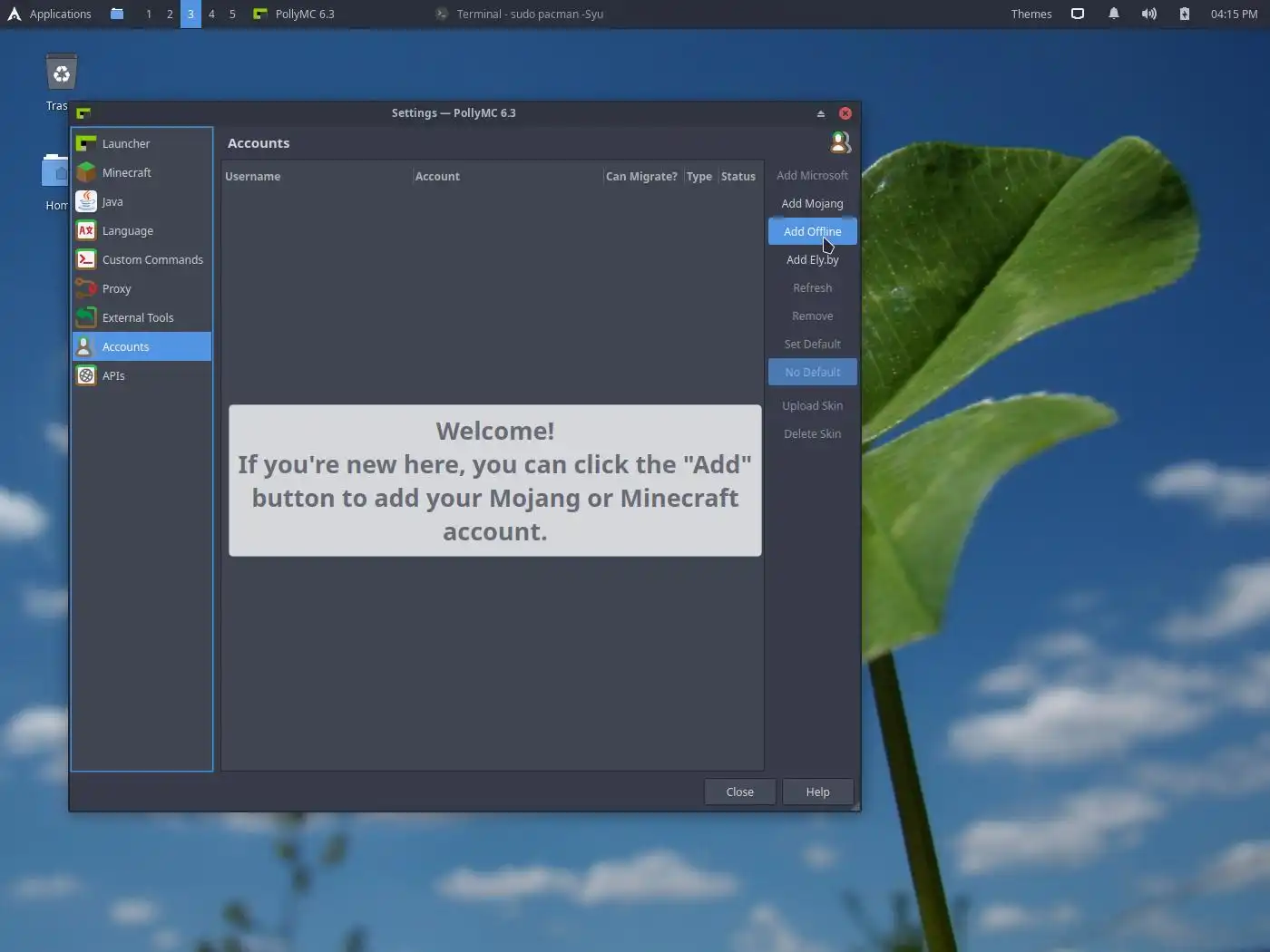Click the Can Migrate? column header
This screenshot has width=1270, height=952.
point(642,176)
